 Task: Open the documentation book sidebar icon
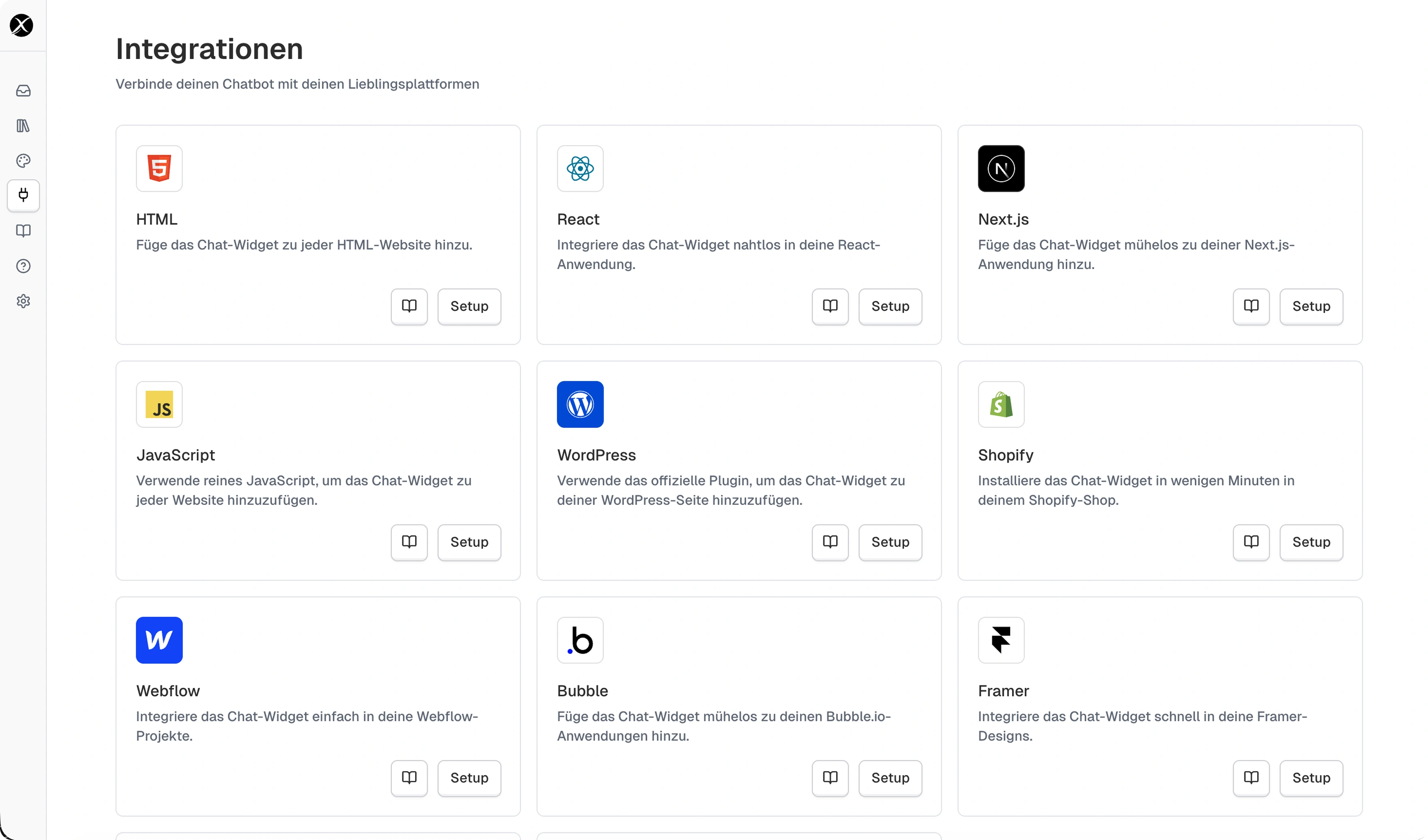click(23, 231)
